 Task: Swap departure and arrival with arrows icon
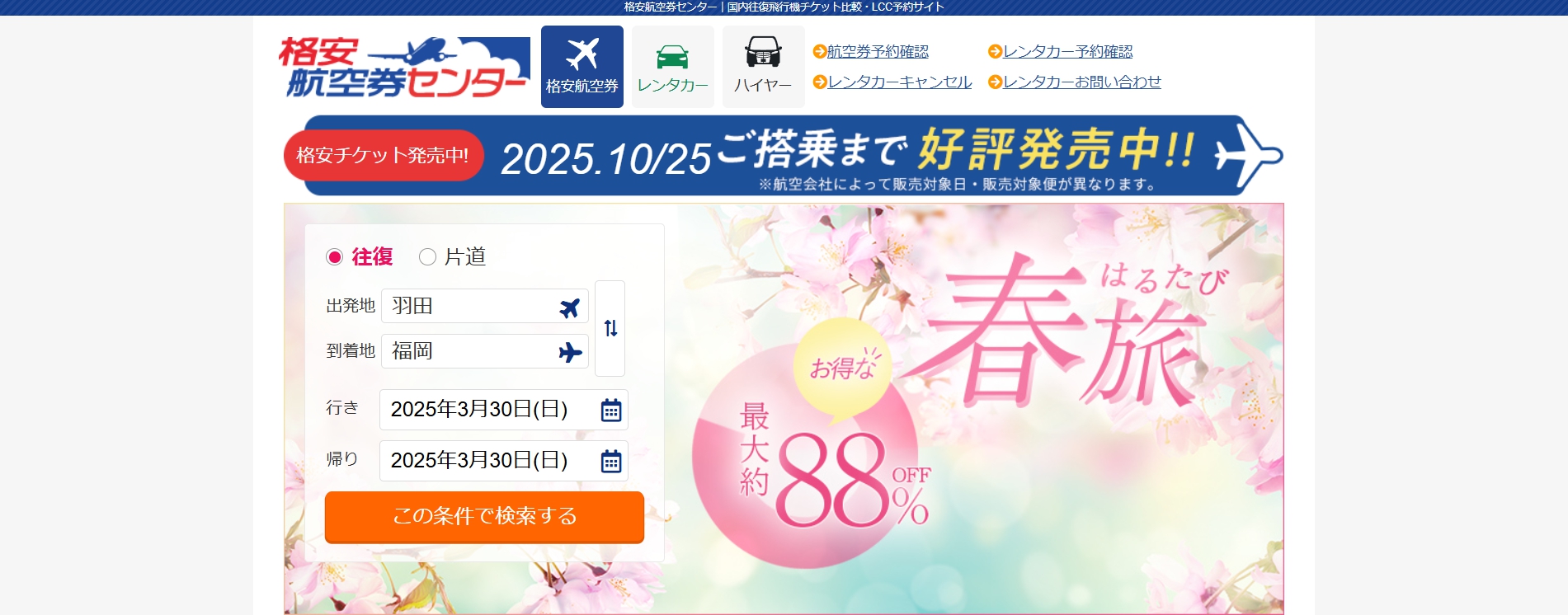(x=610, y=328)
